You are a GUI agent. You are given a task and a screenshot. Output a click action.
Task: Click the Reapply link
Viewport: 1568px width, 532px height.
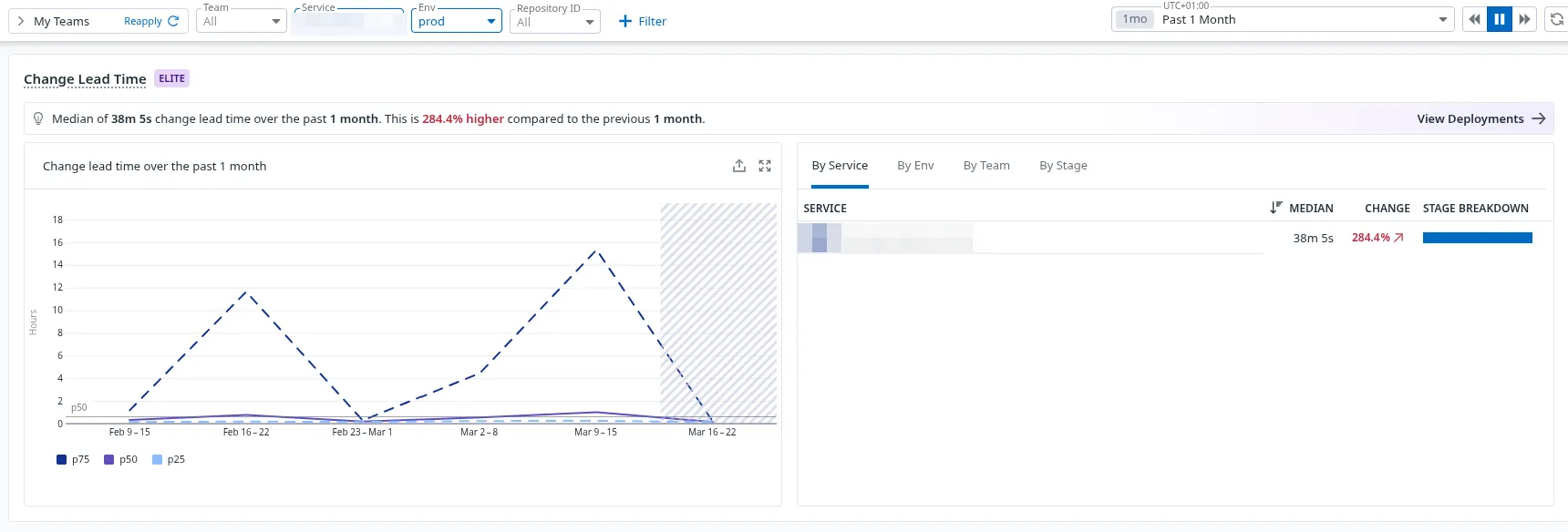(x=151, y=21)
